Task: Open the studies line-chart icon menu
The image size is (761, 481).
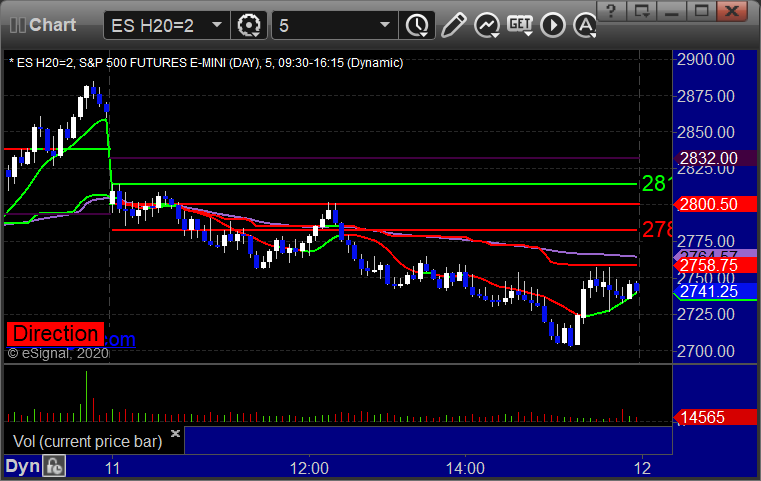Action: 487,23
